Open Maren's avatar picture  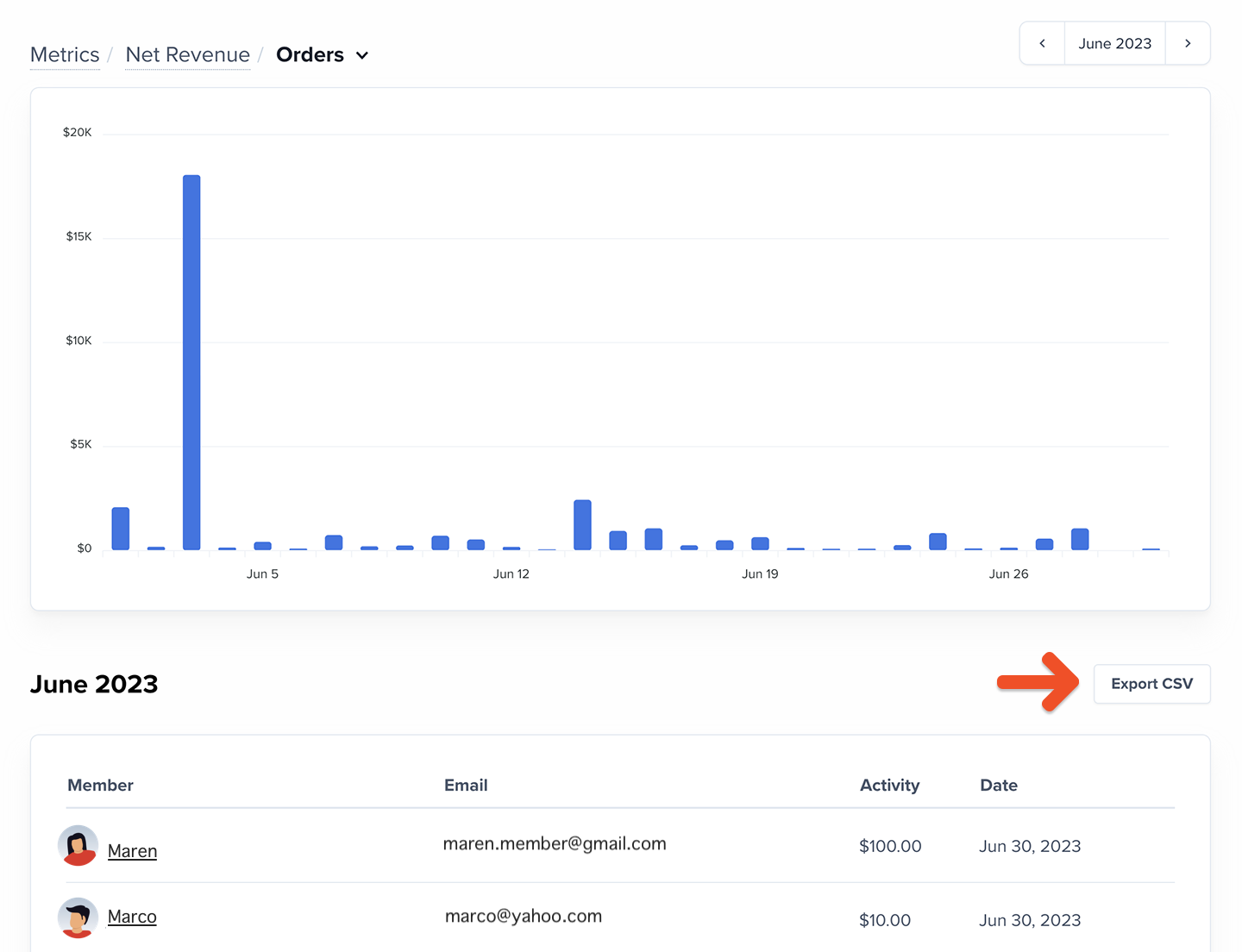78,846
